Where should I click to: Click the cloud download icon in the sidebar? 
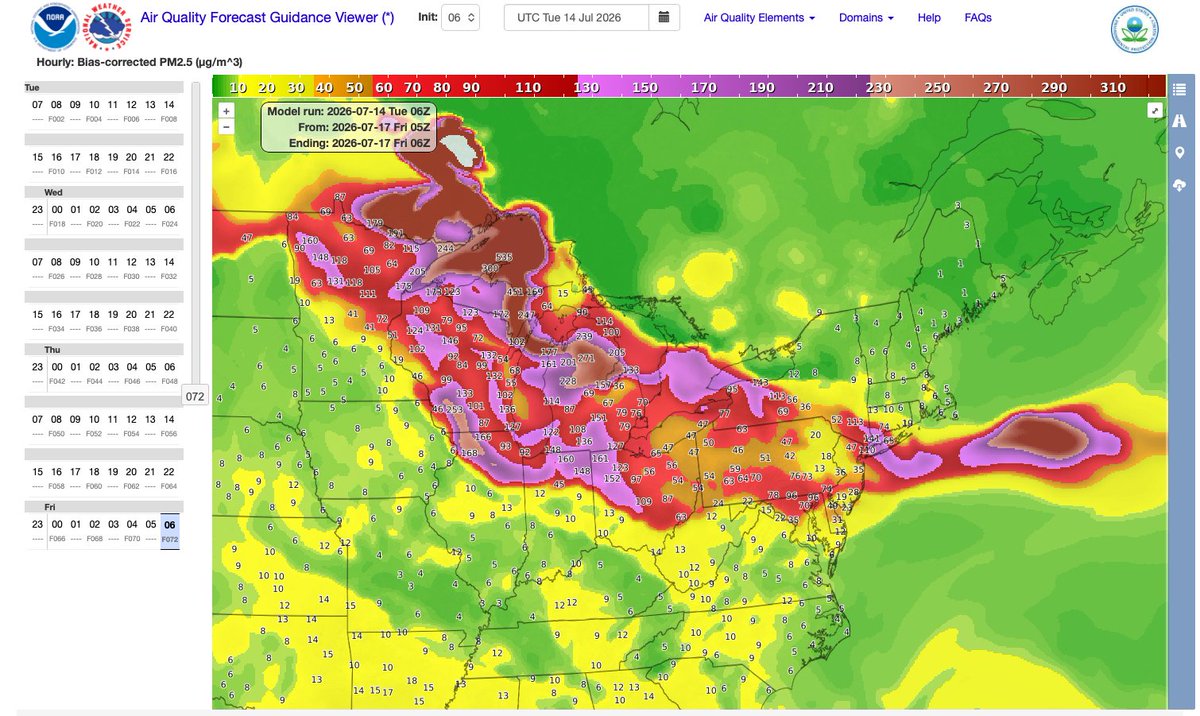click(x=1180, y=186)
